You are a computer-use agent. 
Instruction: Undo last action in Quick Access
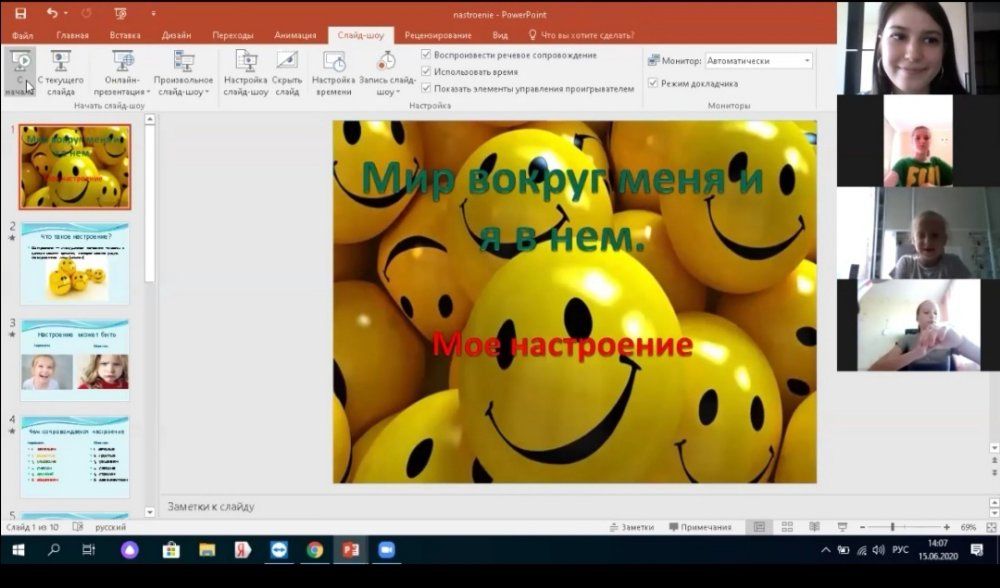pos(52,13)
